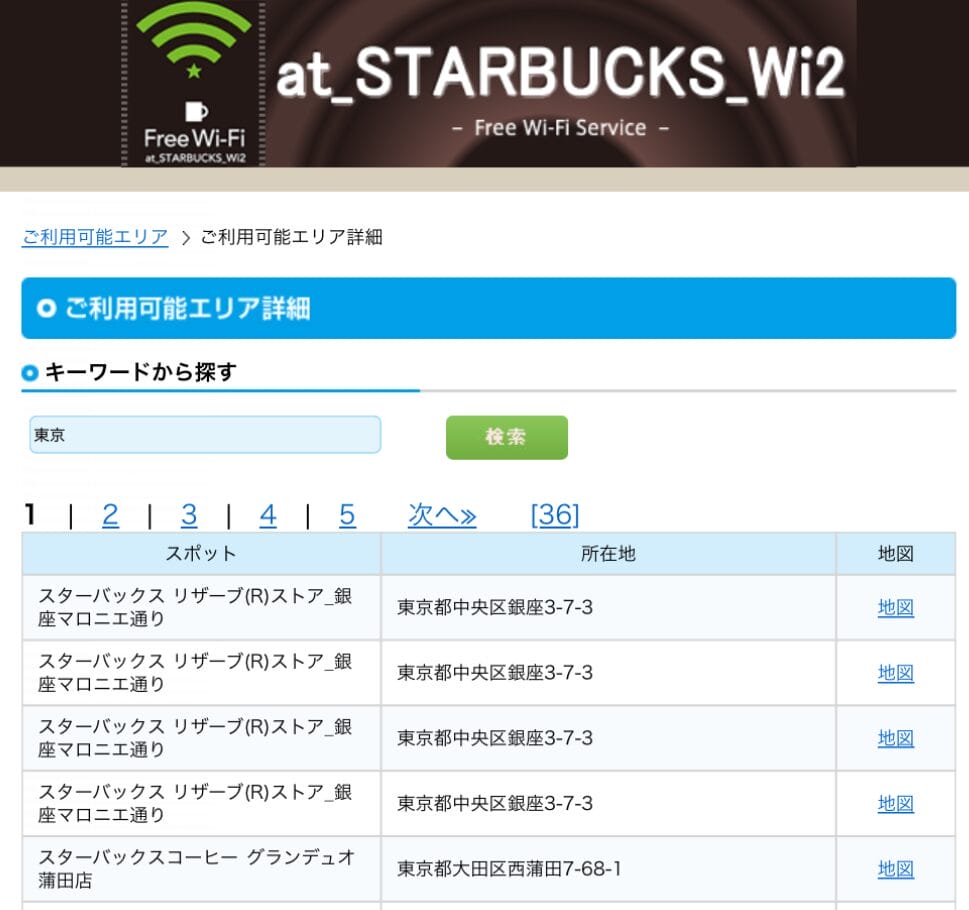Screen dimensions: 969x910
Task: Jump to the last page [36]
Action: [x=555, y=515]
